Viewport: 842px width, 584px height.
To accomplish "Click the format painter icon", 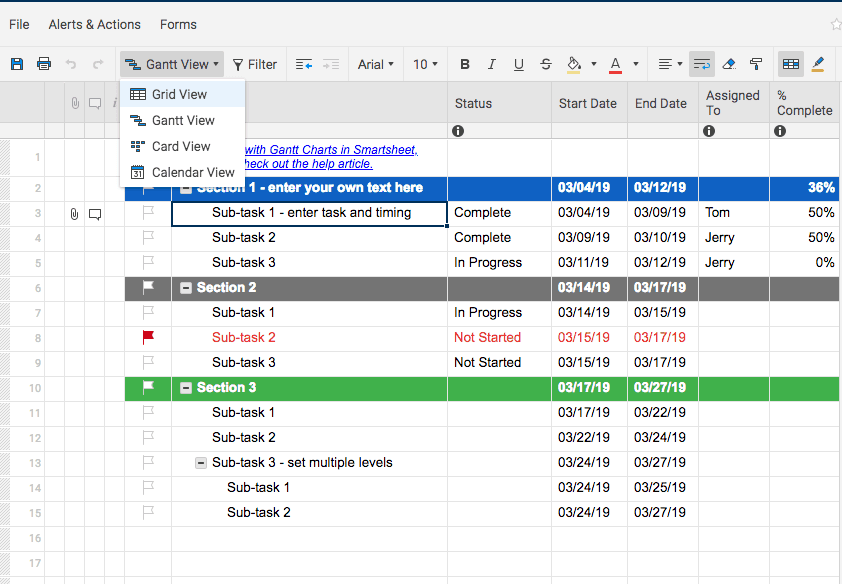I will [x=756, y=64].
